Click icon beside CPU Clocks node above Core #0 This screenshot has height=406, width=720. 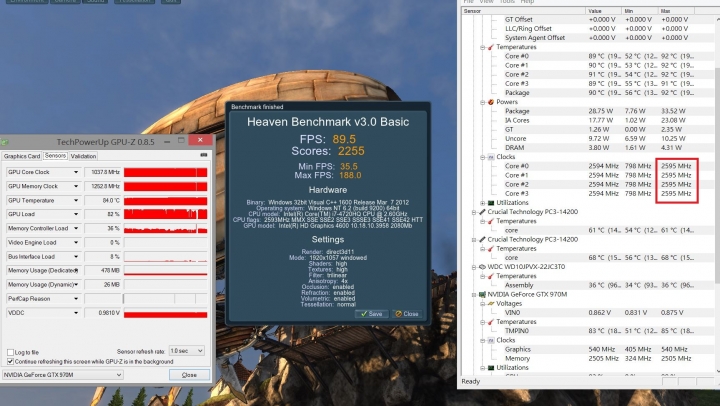[x=491, y=157]
